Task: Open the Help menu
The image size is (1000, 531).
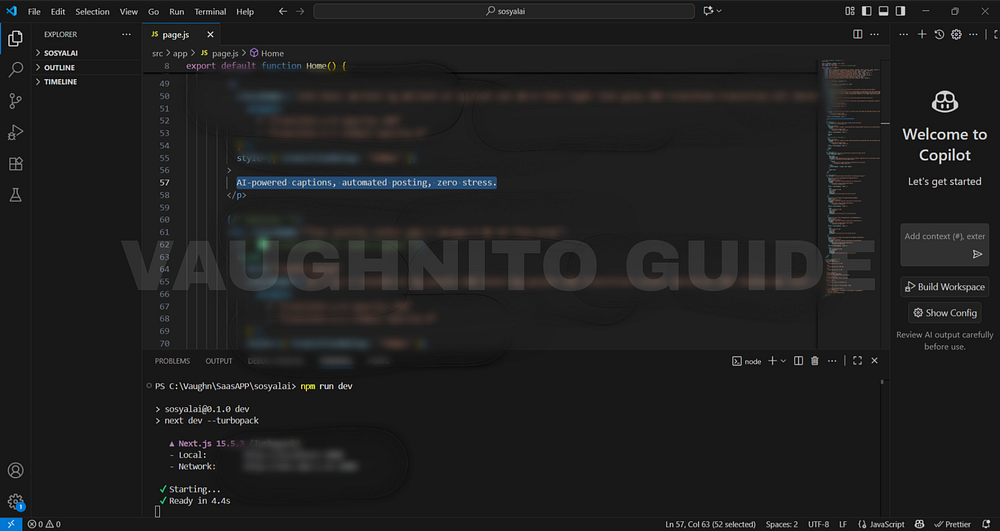Action: 245,11
